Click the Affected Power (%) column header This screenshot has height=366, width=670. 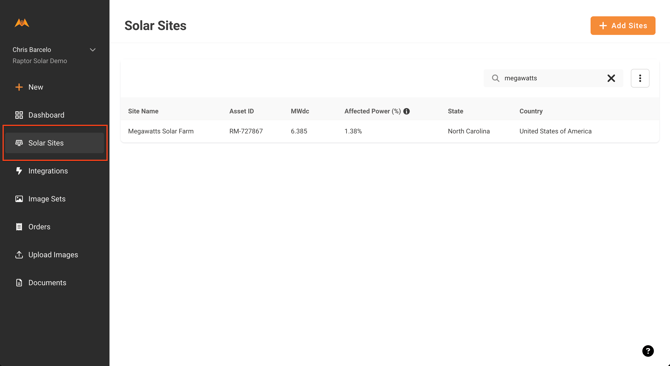(x=373, y=111)
